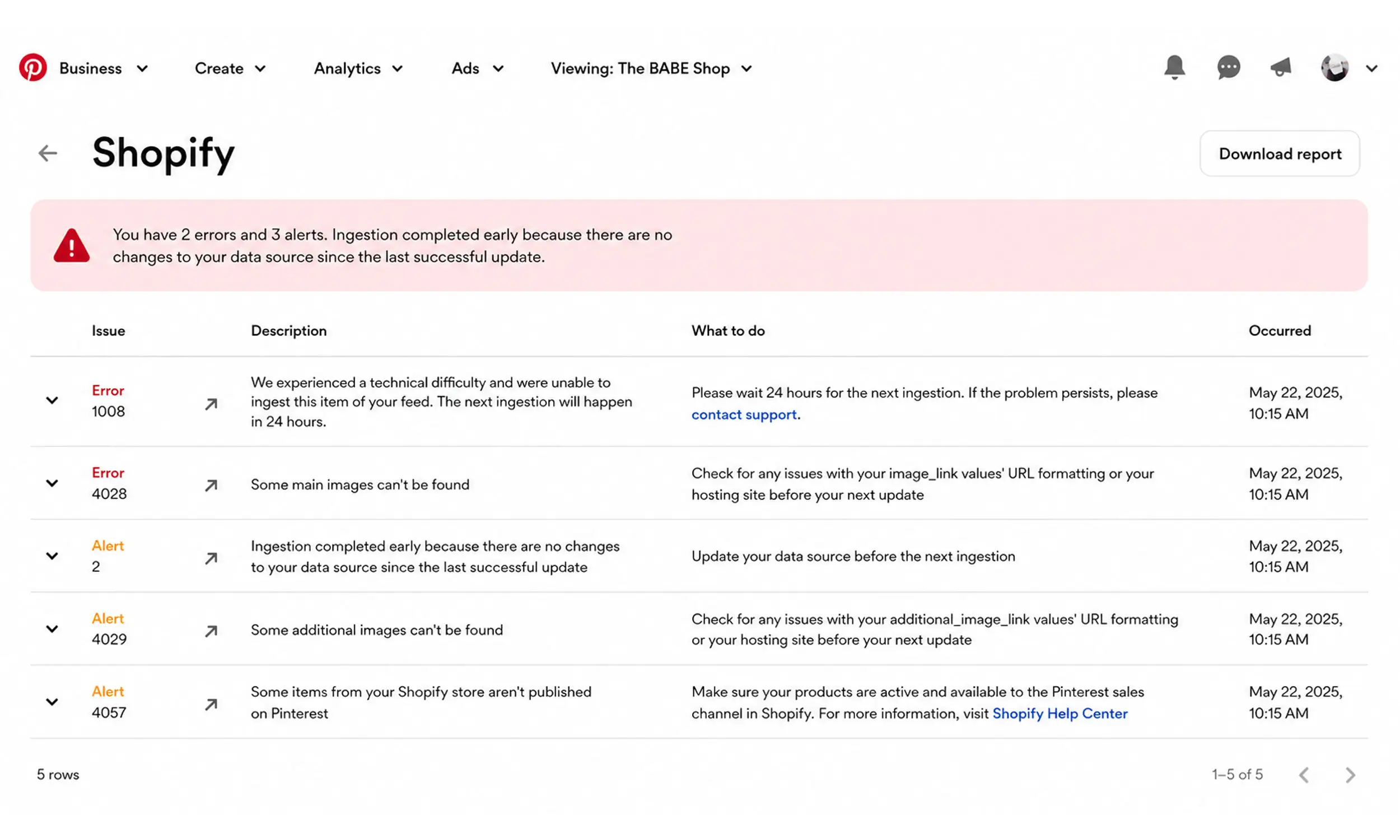1400x840 pixels.
Task: Click the '5 rows' count label
Action: [58, 774]
